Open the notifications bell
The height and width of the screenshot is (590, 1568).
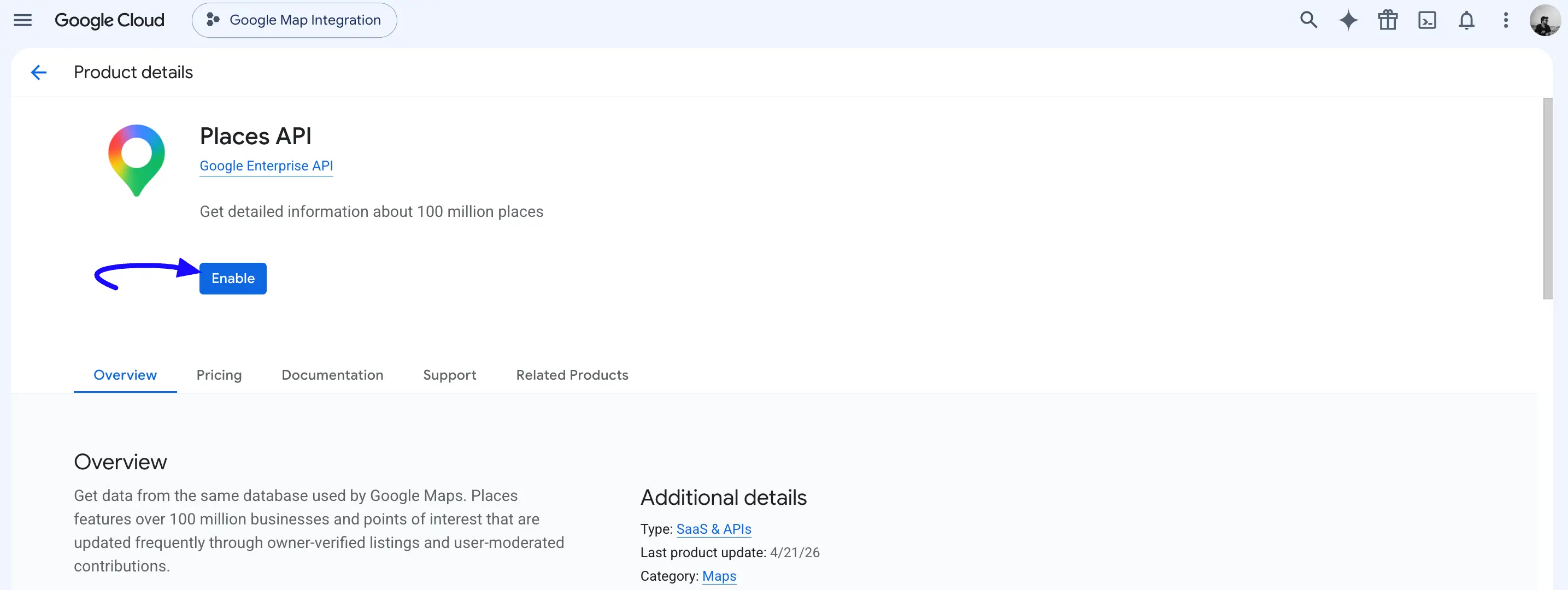tap(1466, 20)
